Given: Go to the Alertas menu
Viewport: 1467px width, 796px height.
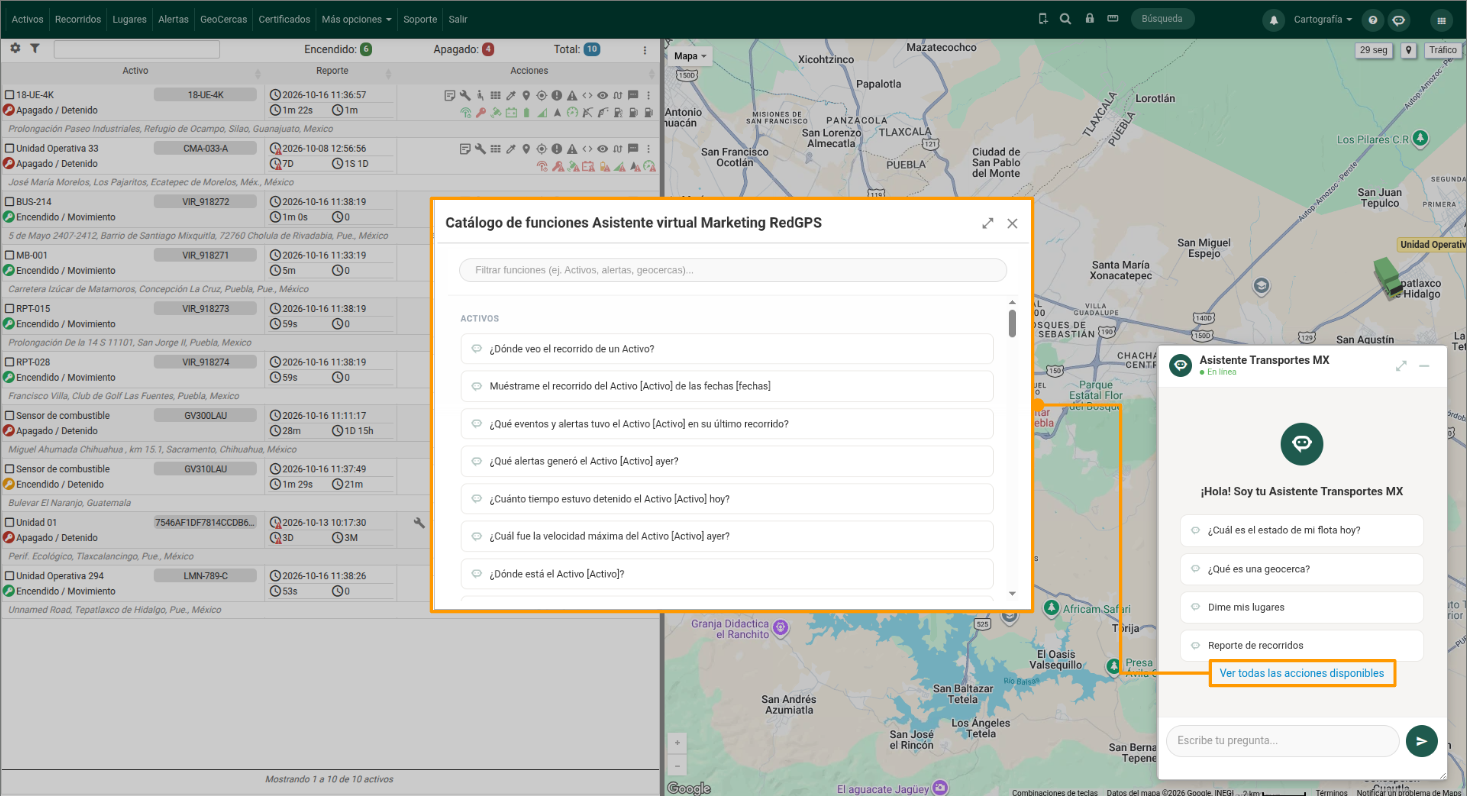Looking at the screenshot, I should [x=173, y=19].
